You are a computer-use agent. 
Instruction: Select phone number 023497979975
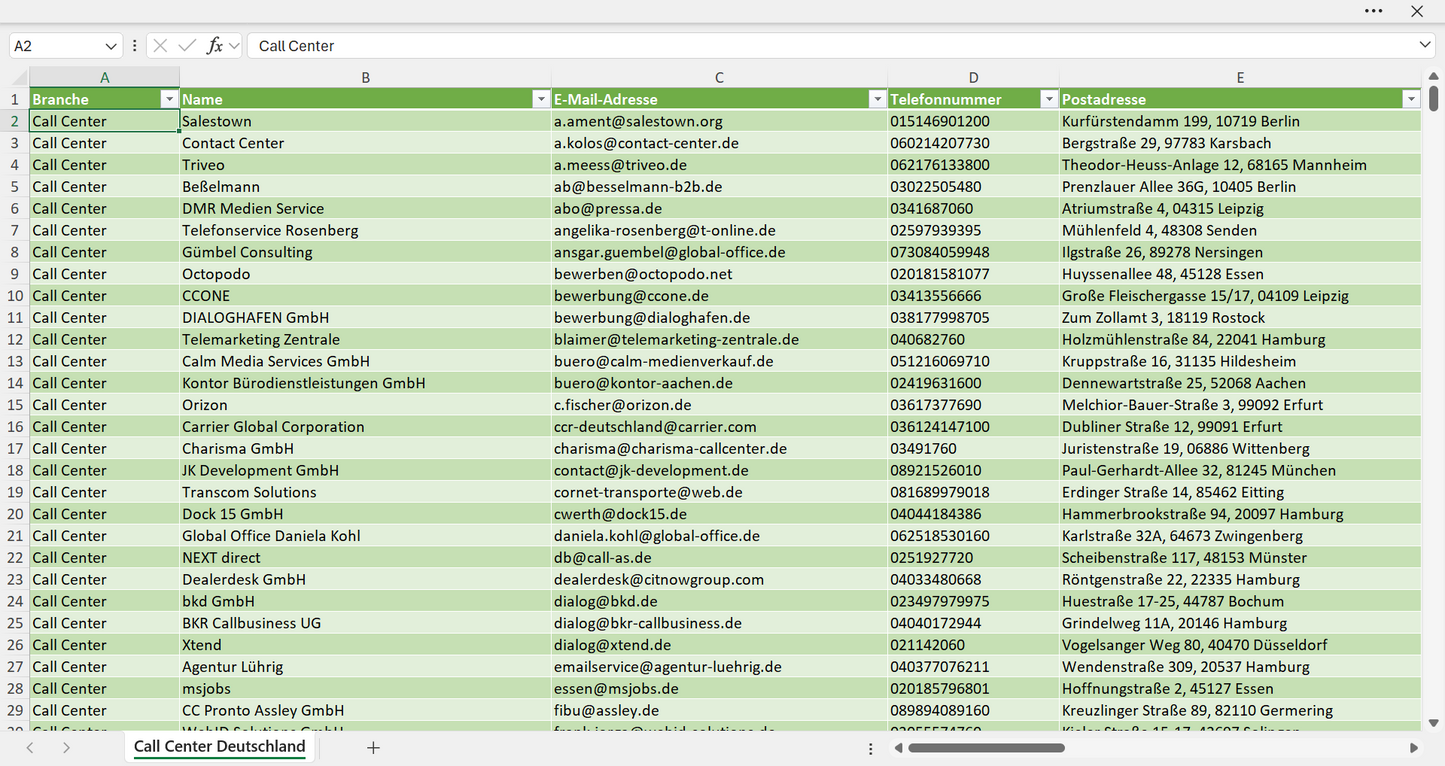[x=973, y=602]
